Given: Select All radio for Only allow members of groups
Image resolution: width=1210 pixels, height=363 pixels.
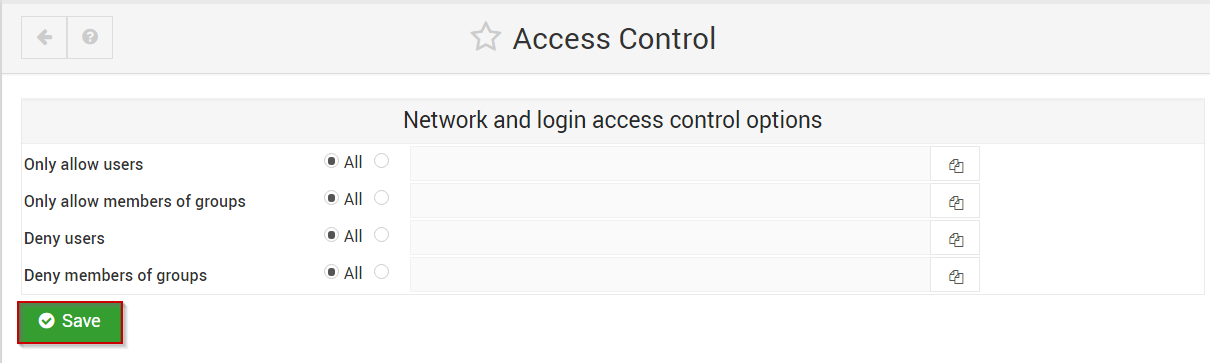Looking at the screenshot, I should pyautogui.click(x=332, y=198).
